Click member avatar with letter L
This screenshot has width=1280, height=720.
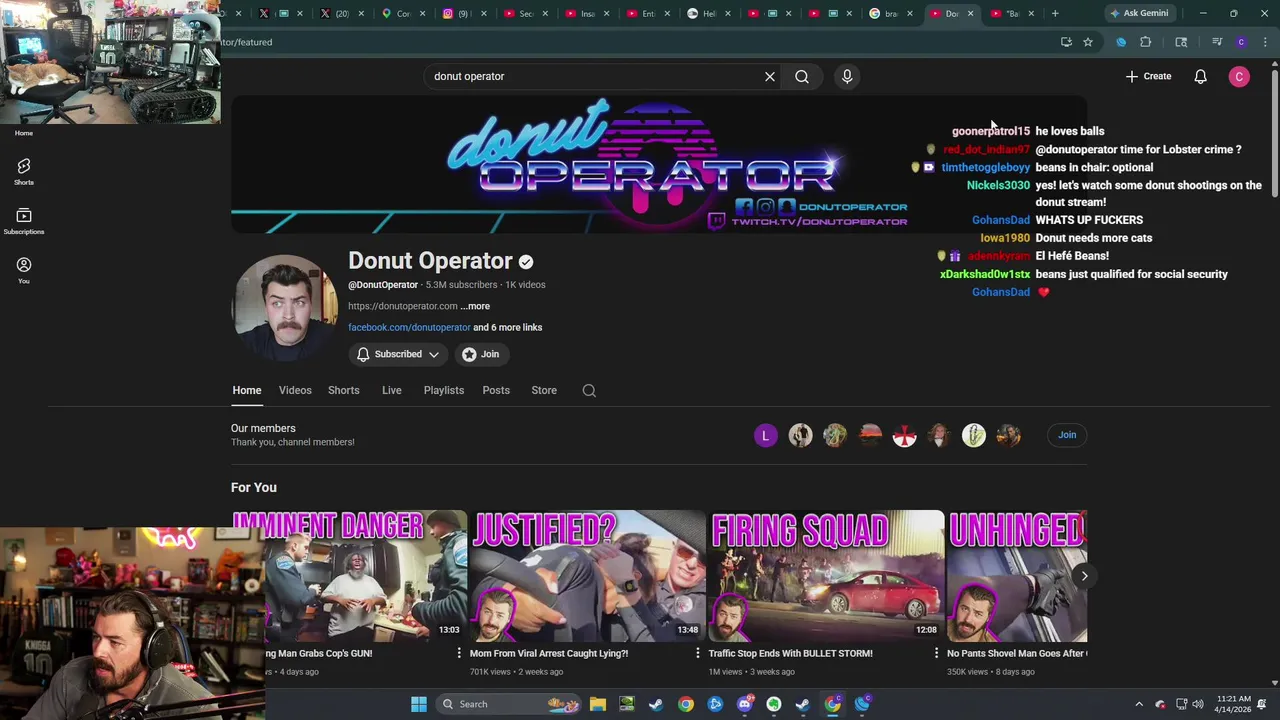765,435
